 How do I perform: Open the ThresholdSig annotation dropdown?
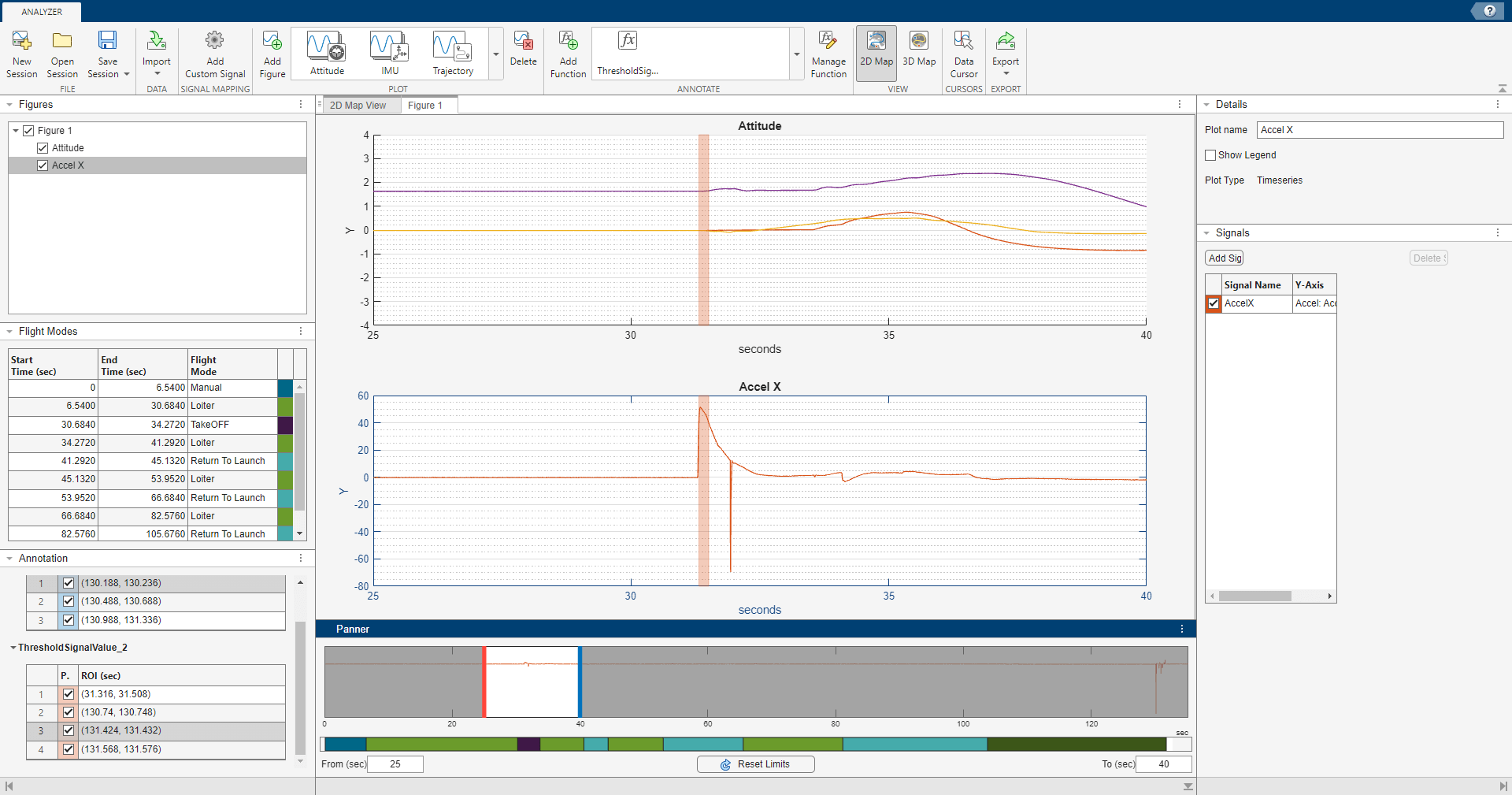[x=796, y=54]
